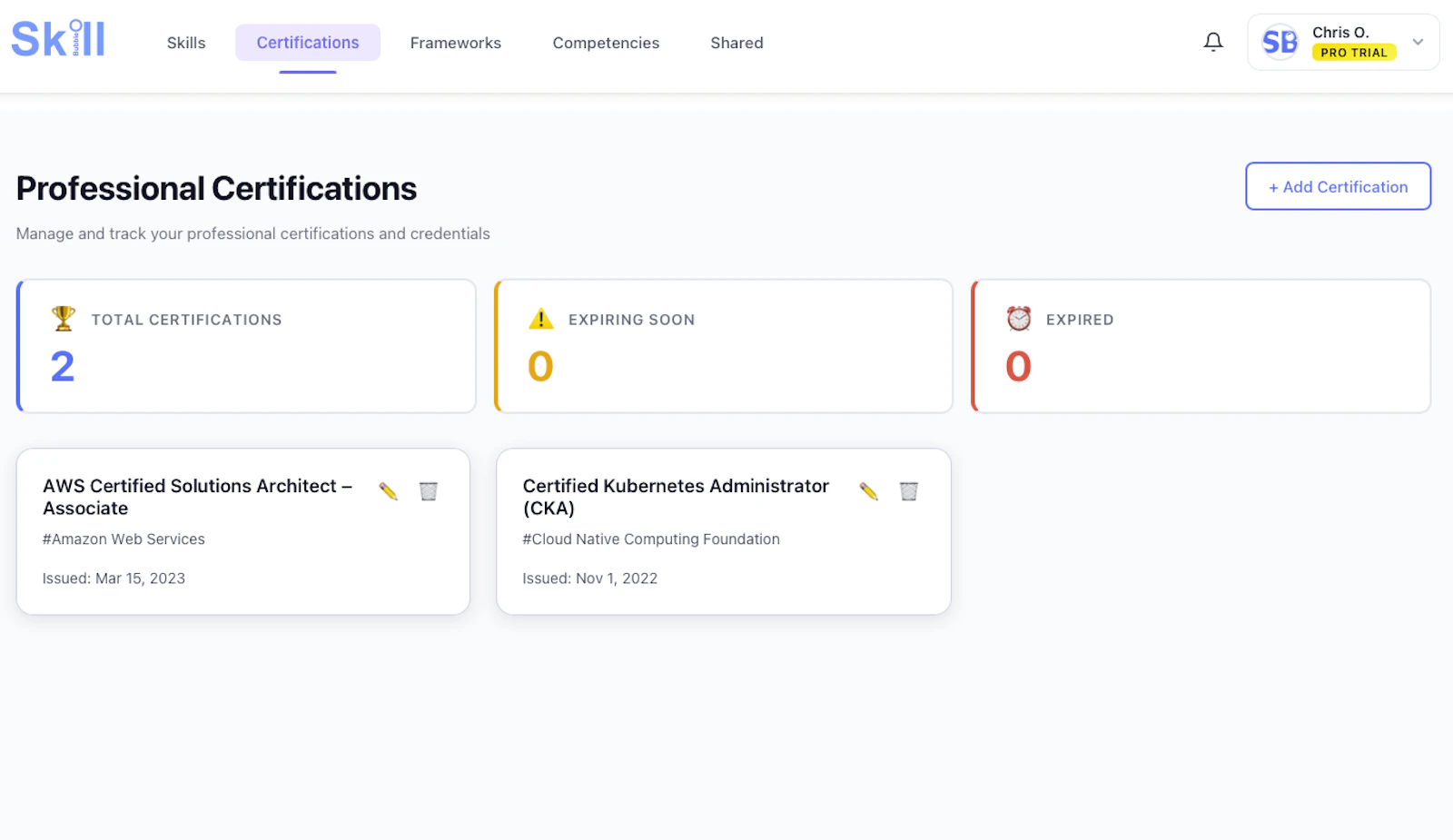This screenshot has height=840, width=1453.
Task: Open the Shared tab
Action: [x=736, y=43]
